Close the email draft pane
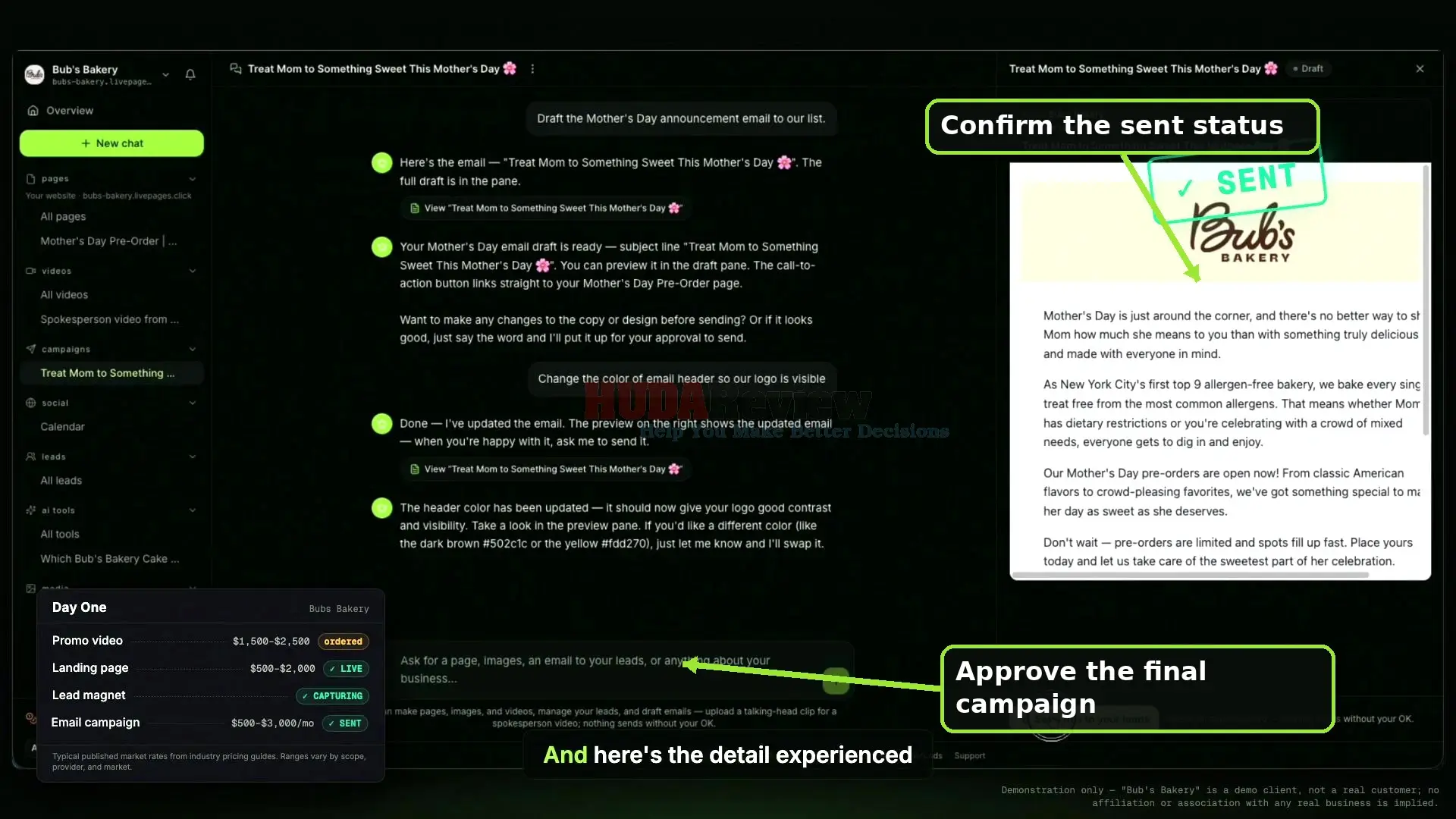1456x819 pixels. [1420, 69]
